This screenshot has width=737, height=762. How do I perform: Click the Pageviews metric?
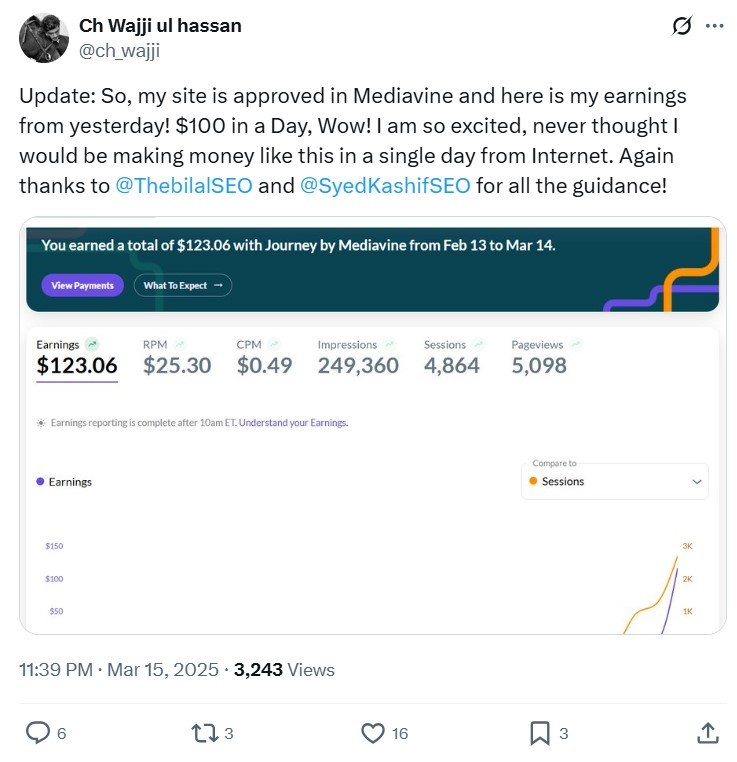pos(540,356)
